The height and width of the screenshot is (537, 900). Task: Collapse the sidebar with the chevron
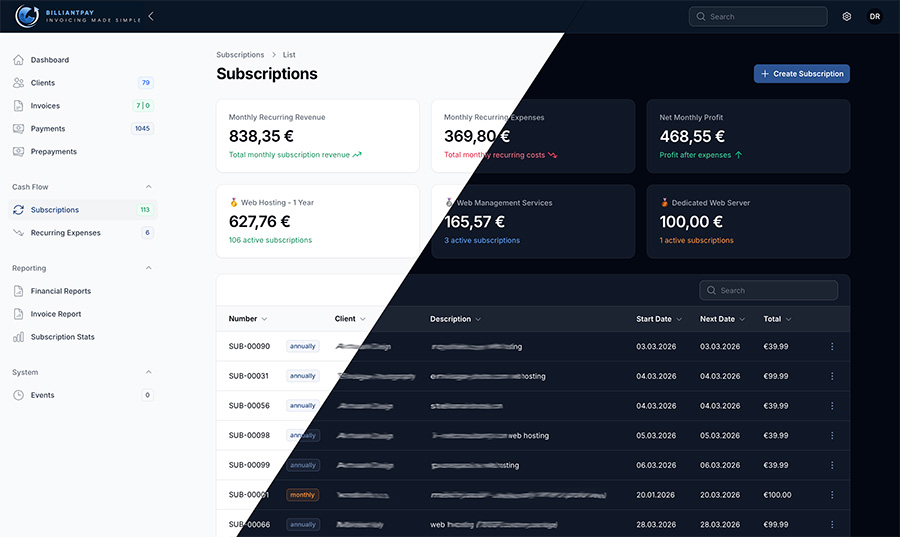coord(151,16)
